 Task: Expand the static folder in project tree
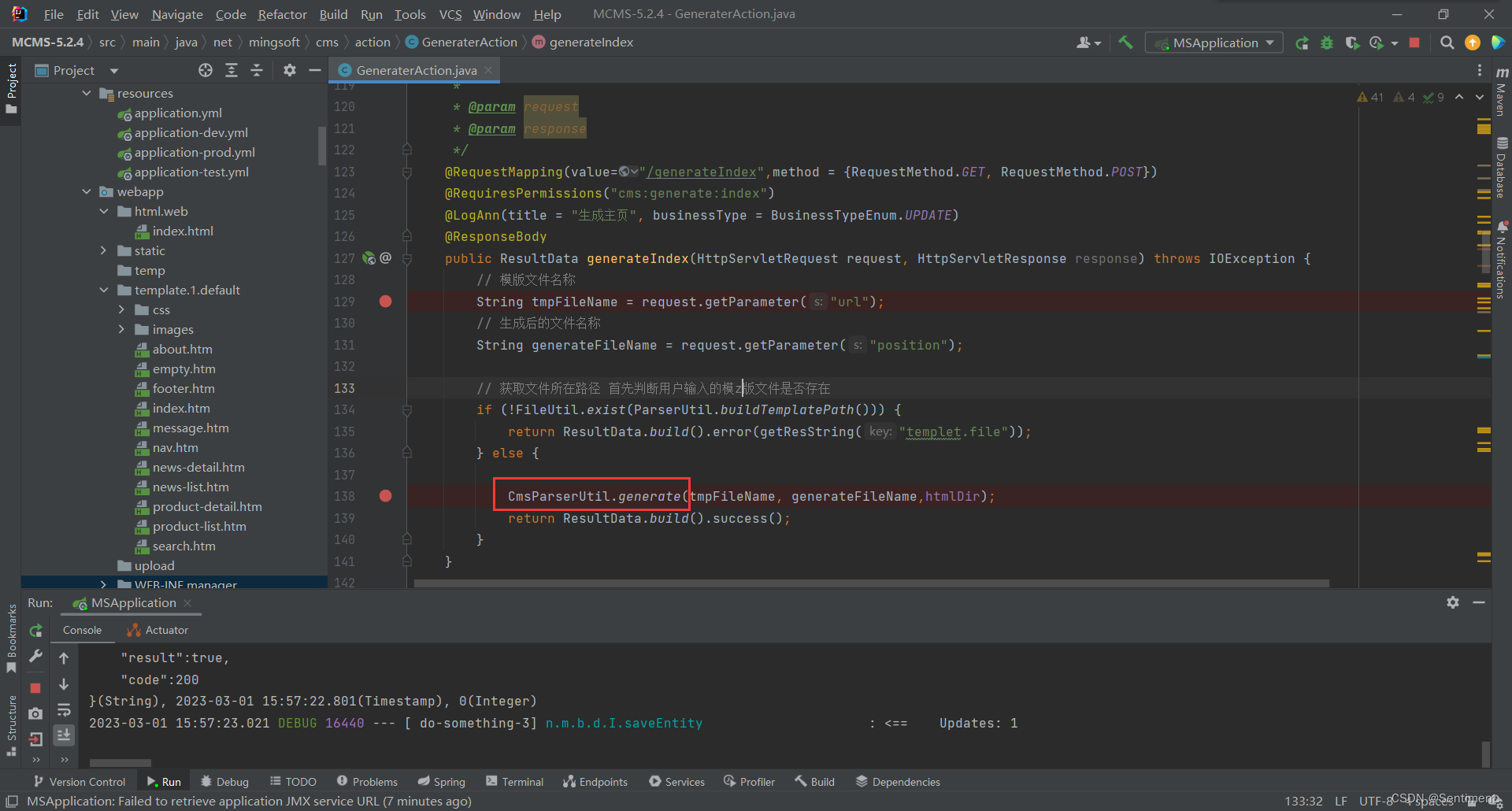[103, 250]
